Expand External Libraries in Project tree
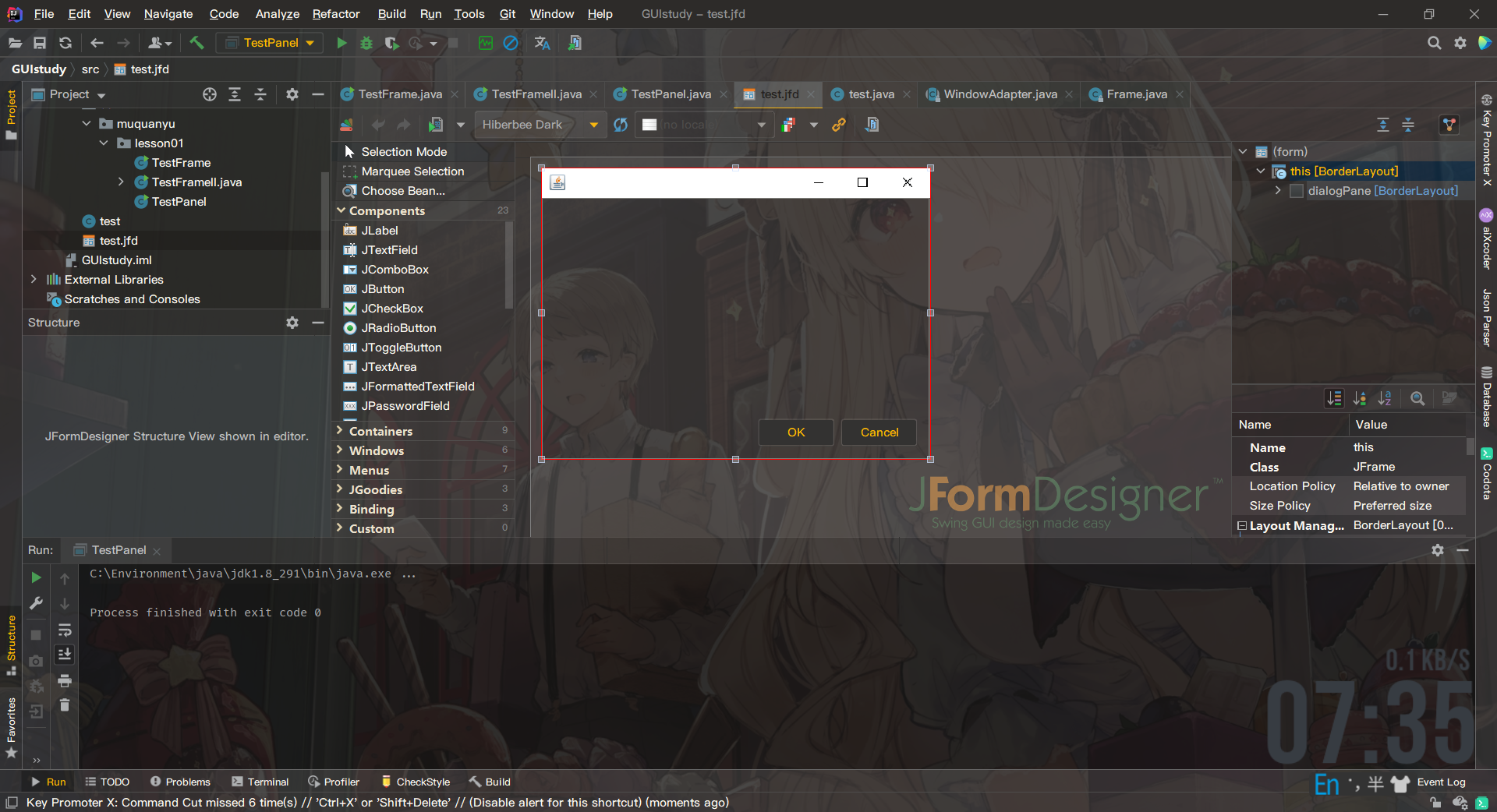 tap(34, 279)
